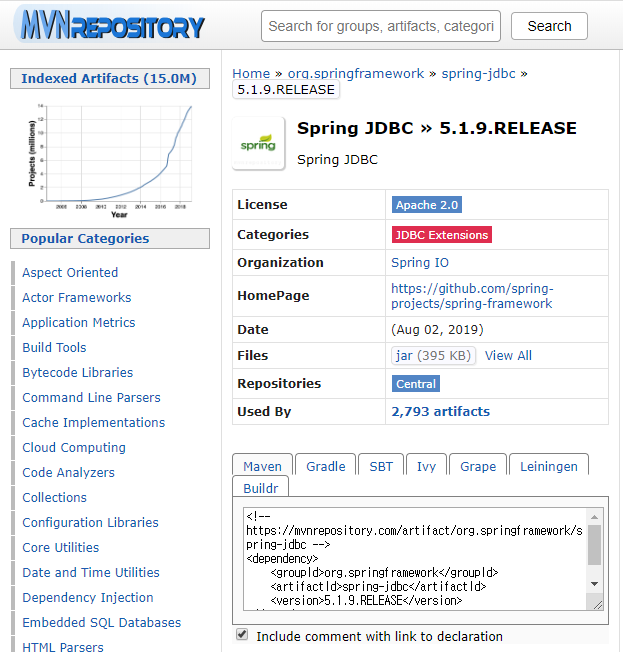
Task: Click the Popular Categories heading
Action: click(x=109, y=239)
